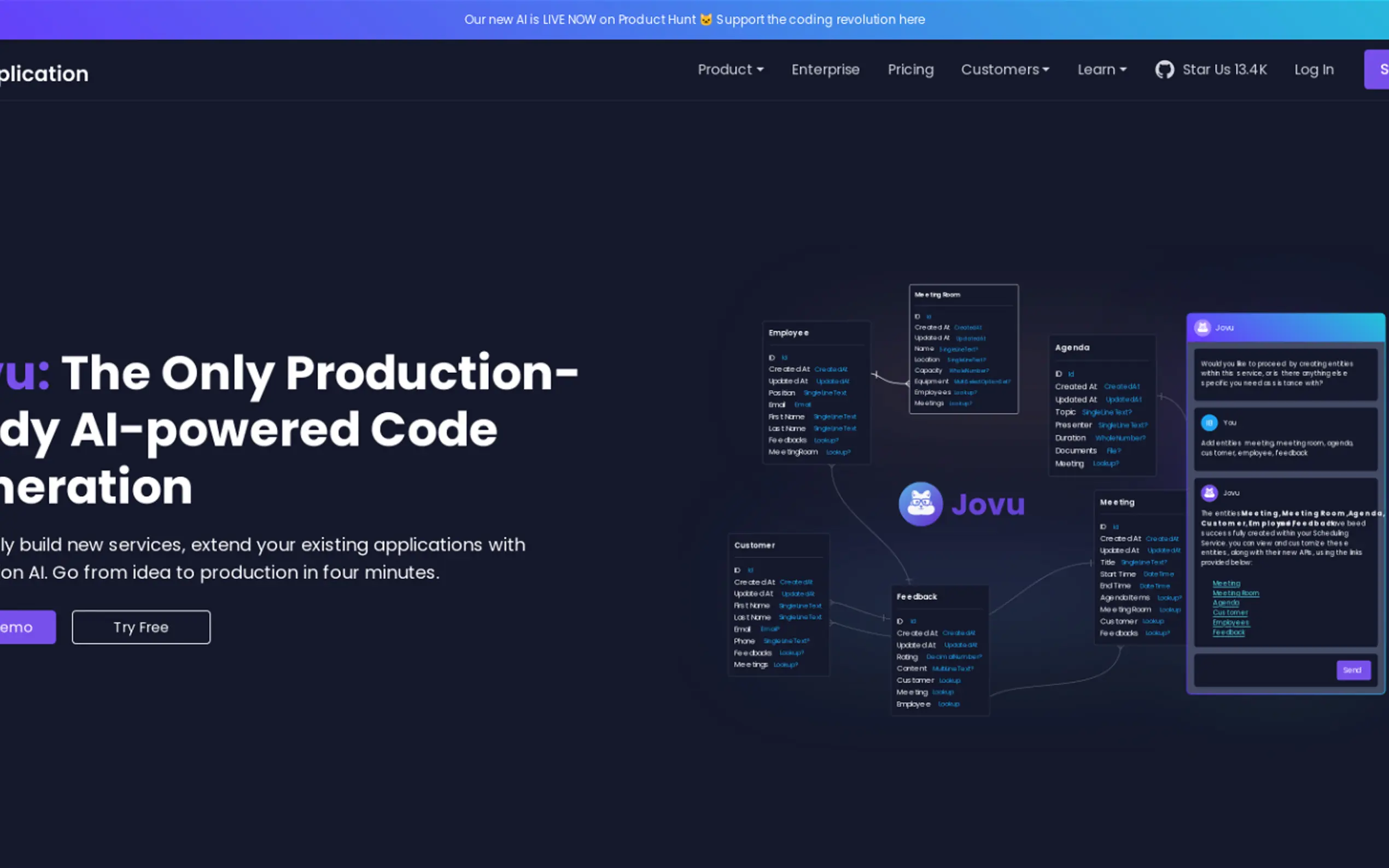Expand the Learn dropdown menu
The height and width of the screenshot is (868, 1389).
coord(1101,70)
